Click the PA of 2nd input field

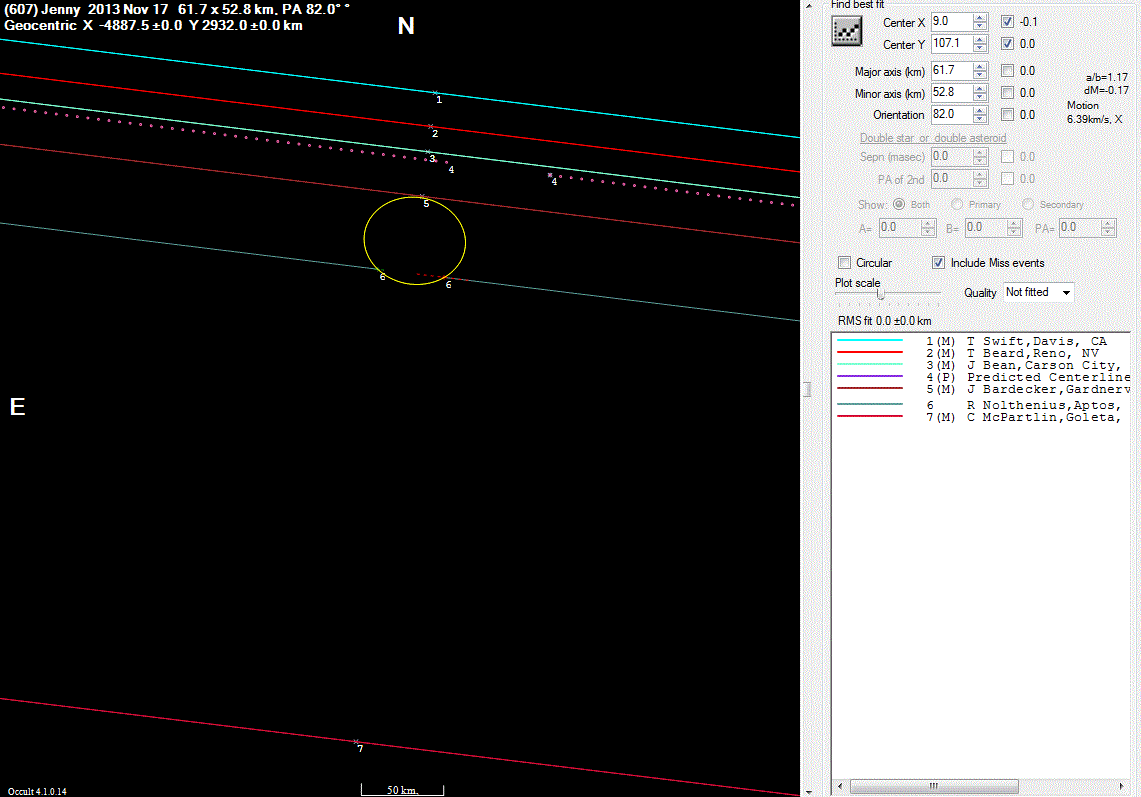coord(951,178)
